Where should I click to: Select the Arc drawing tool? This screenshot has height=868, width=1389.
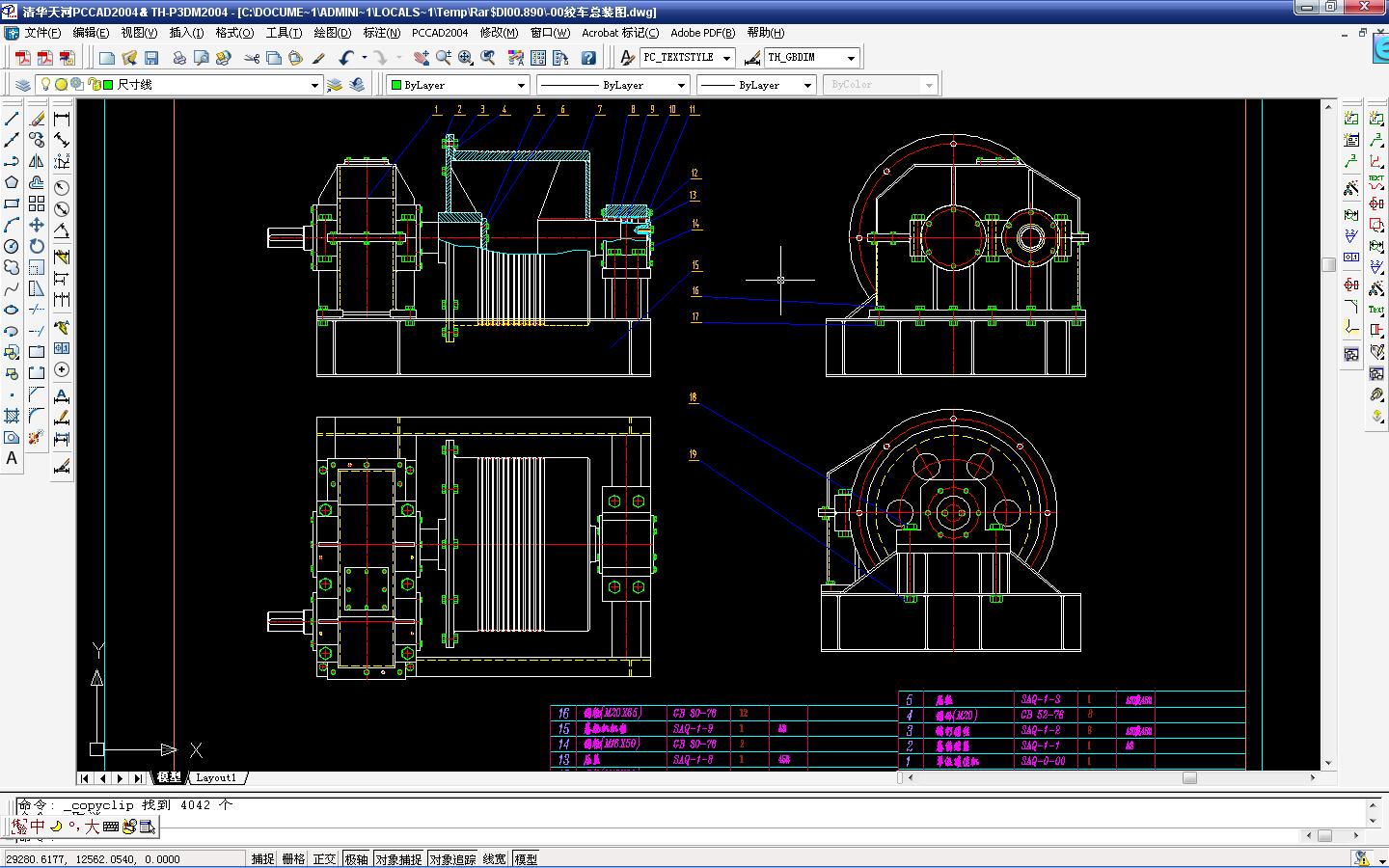pyautogui.click(x=12, y=225)
